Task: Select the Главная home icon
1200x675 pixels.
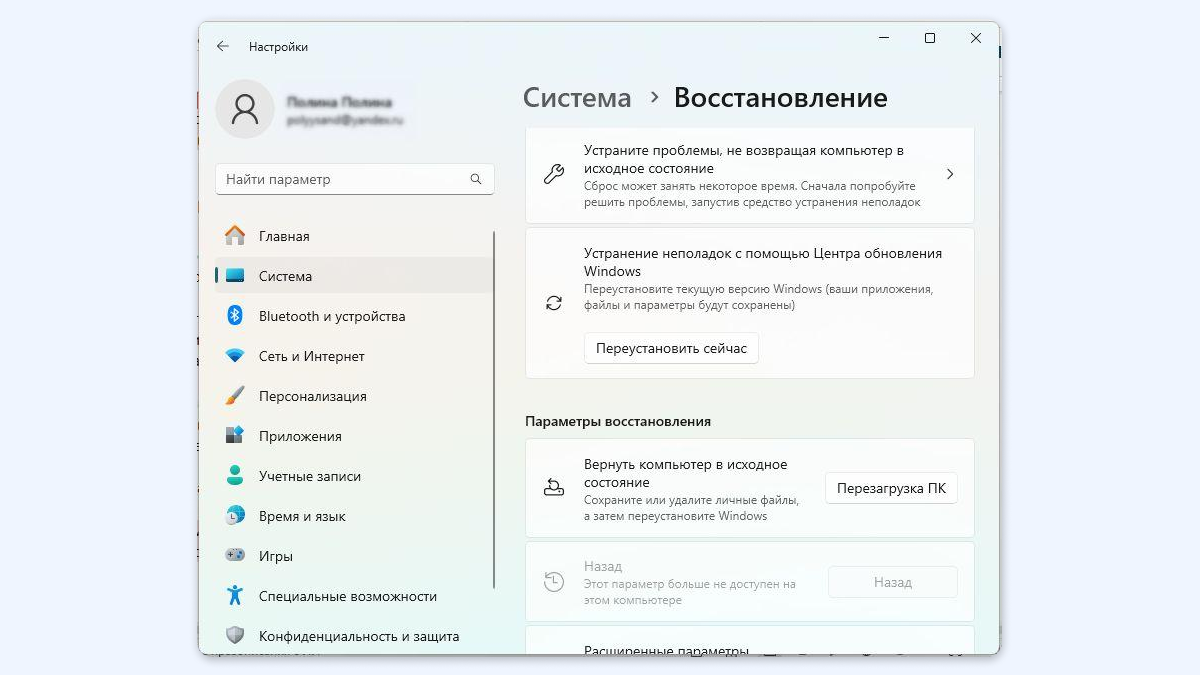Action: point(235,236)
